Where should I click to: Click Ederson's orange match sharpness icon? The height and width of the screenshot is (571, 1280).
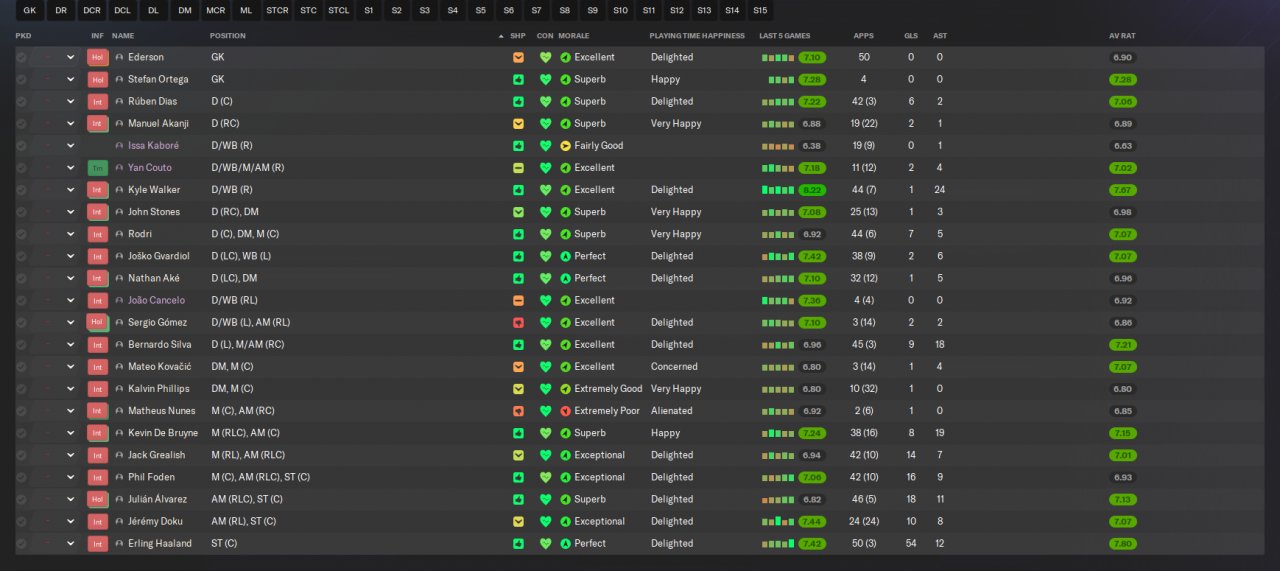coord(518,57)
